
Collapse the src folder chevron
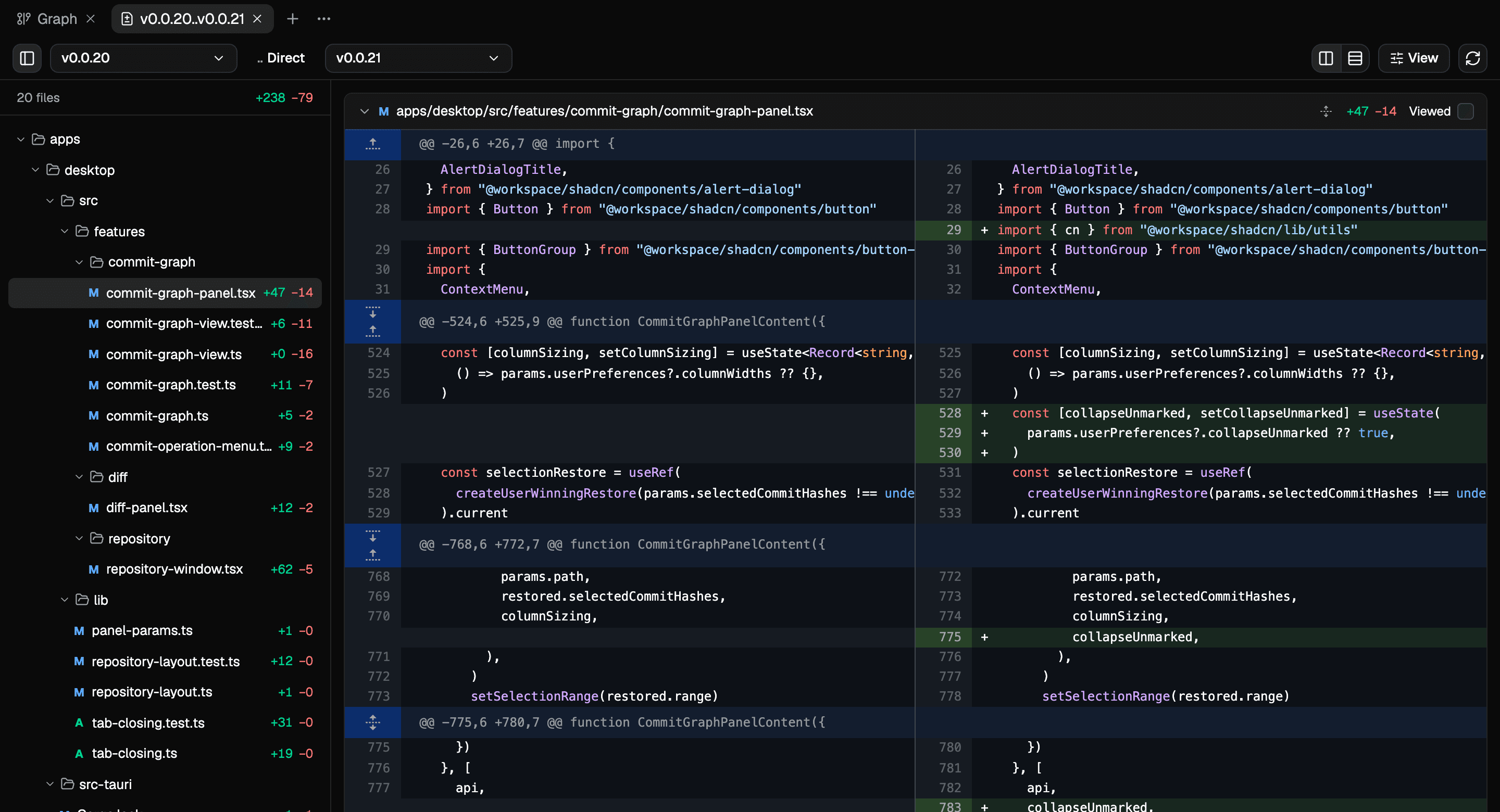point(50,201)
